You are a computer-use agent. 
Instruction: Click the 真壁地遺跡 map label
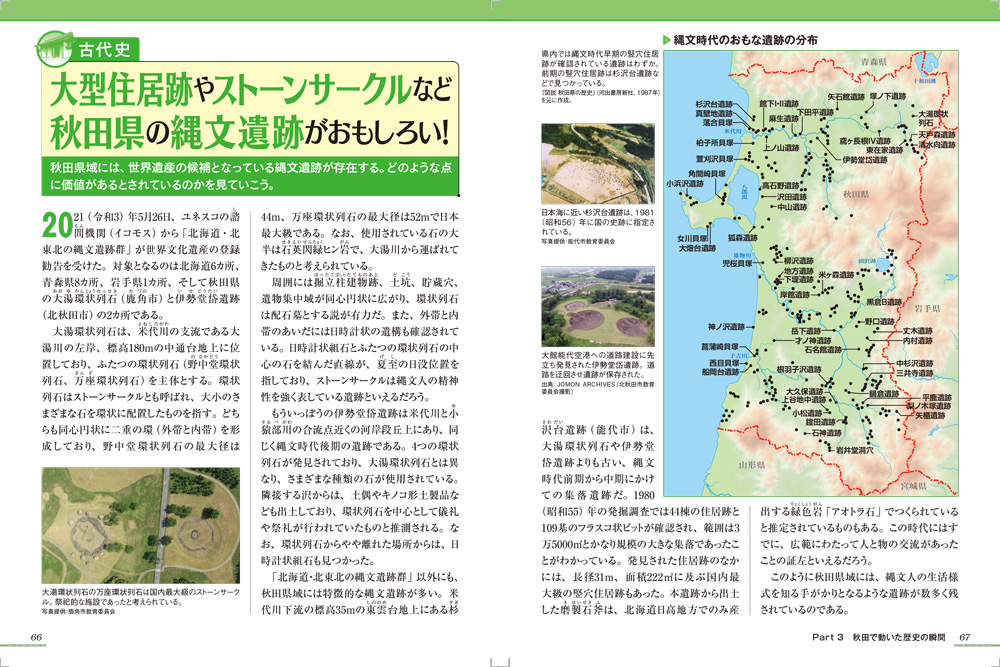click(x=714, y=113)
